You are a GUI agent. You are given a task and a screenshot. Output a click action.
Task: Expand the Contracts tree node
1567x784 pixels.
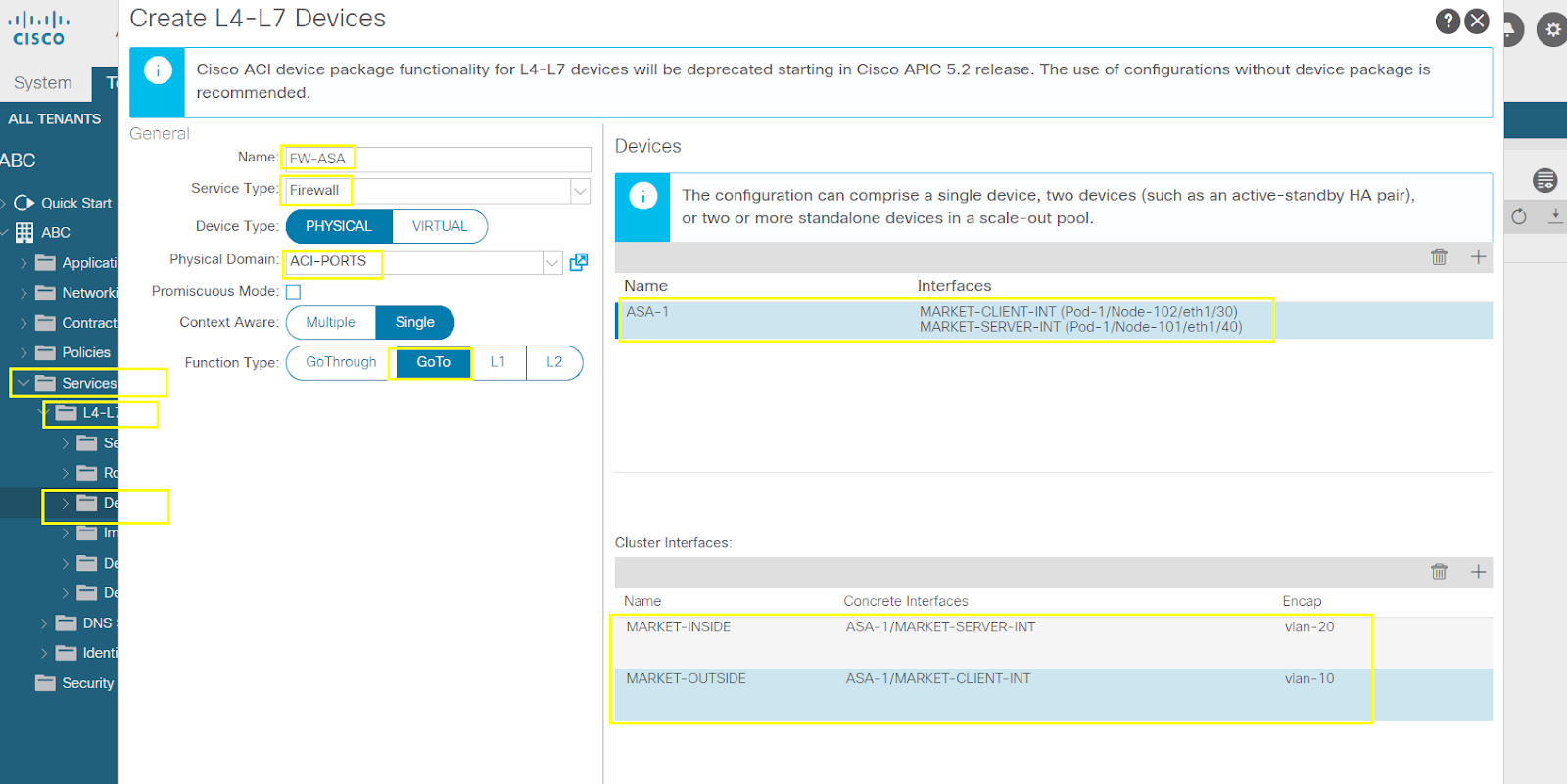coord(24,323)
